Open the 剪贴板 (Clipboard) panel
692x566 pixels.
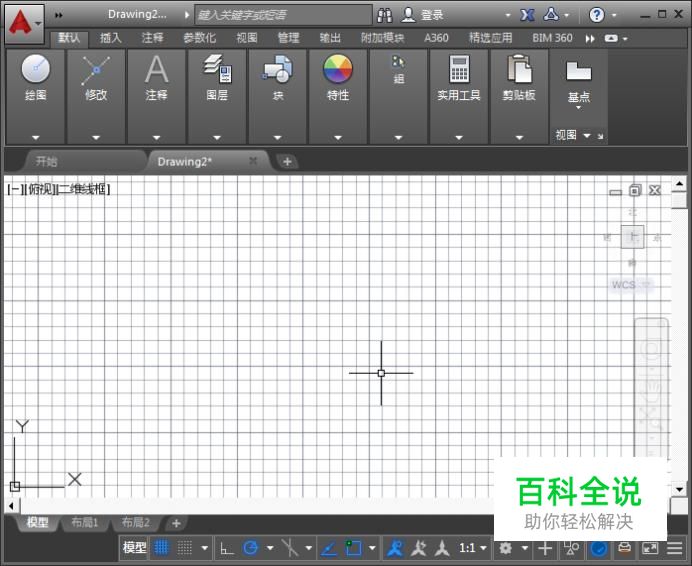coord(519,79)
